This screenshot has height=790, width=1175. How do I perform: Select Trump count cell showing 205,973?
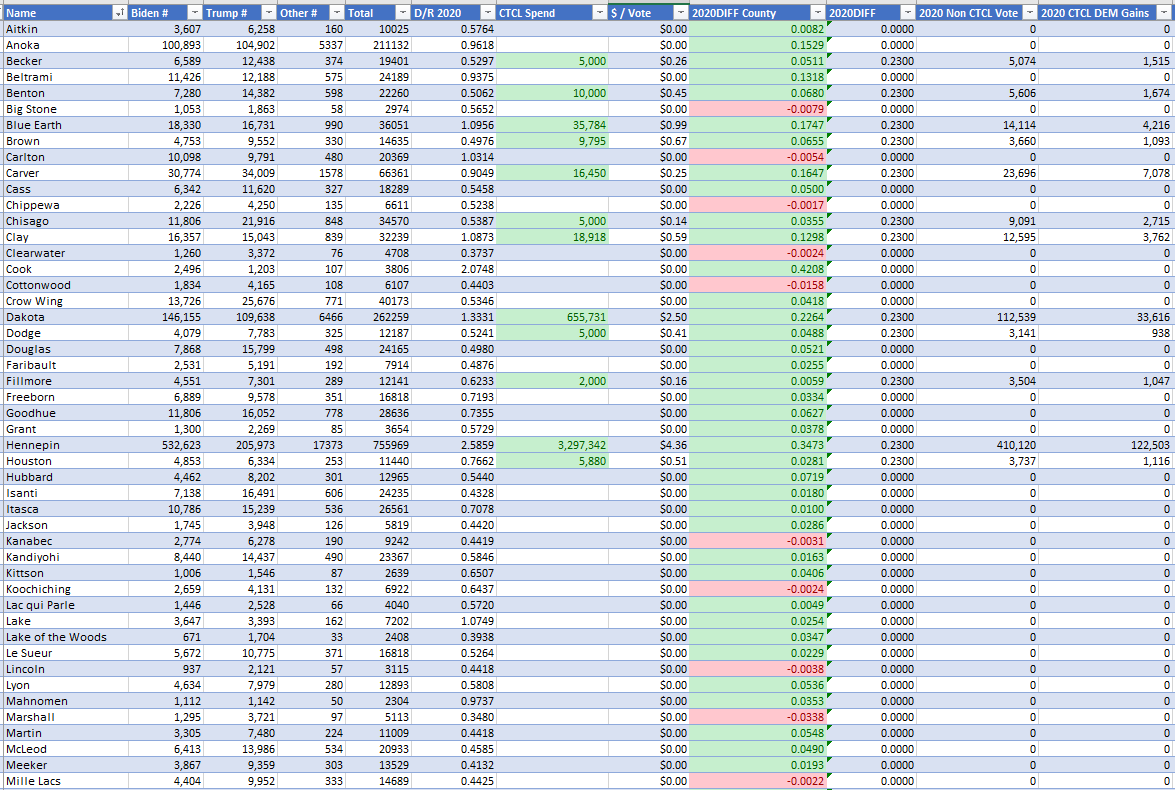click(x=240, y=445)
